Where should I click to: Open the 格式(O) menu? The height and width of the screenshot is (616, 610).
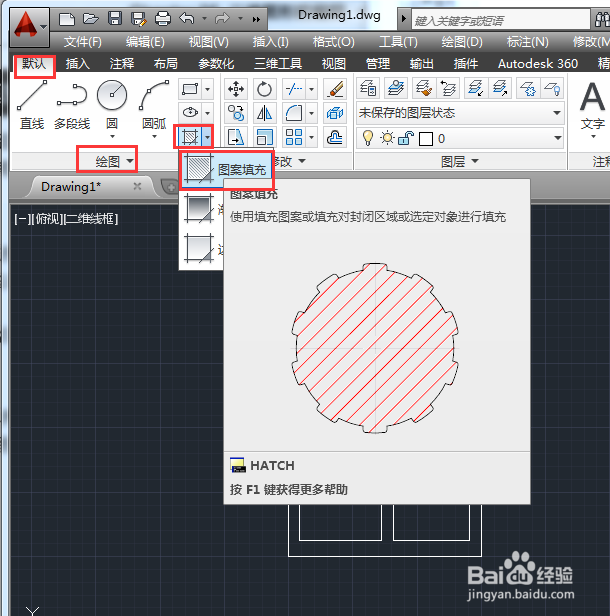333,42
